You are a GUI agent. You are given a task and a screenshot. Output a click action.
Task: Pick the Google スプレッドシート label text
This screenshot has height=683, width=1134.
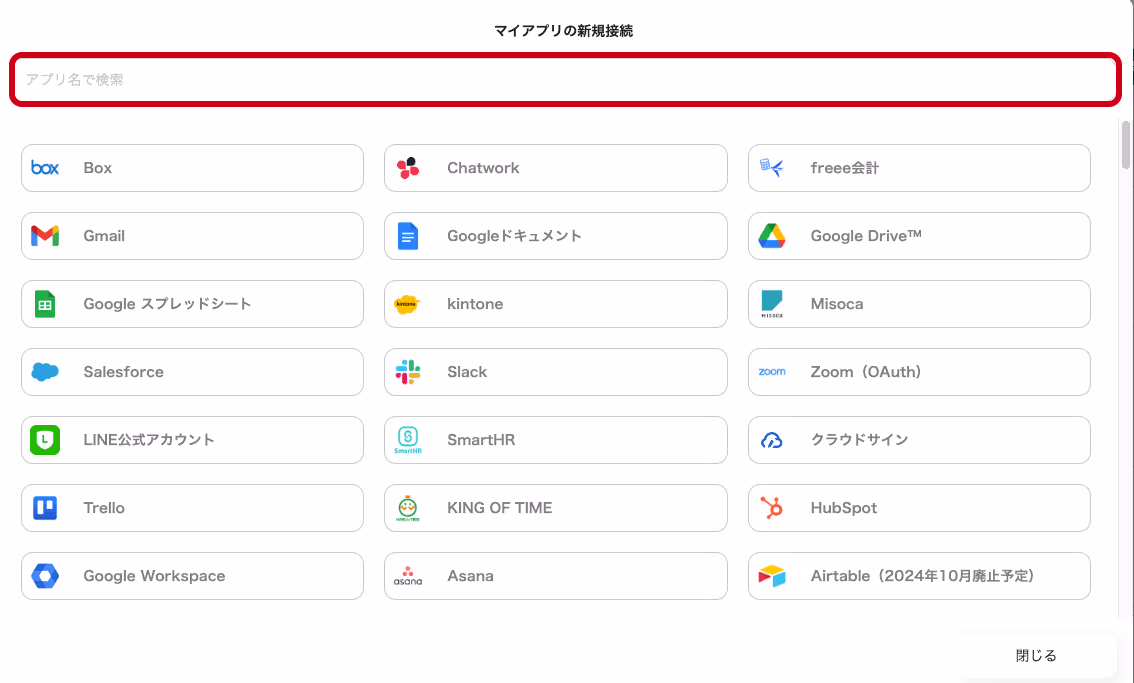coord(167,304)
